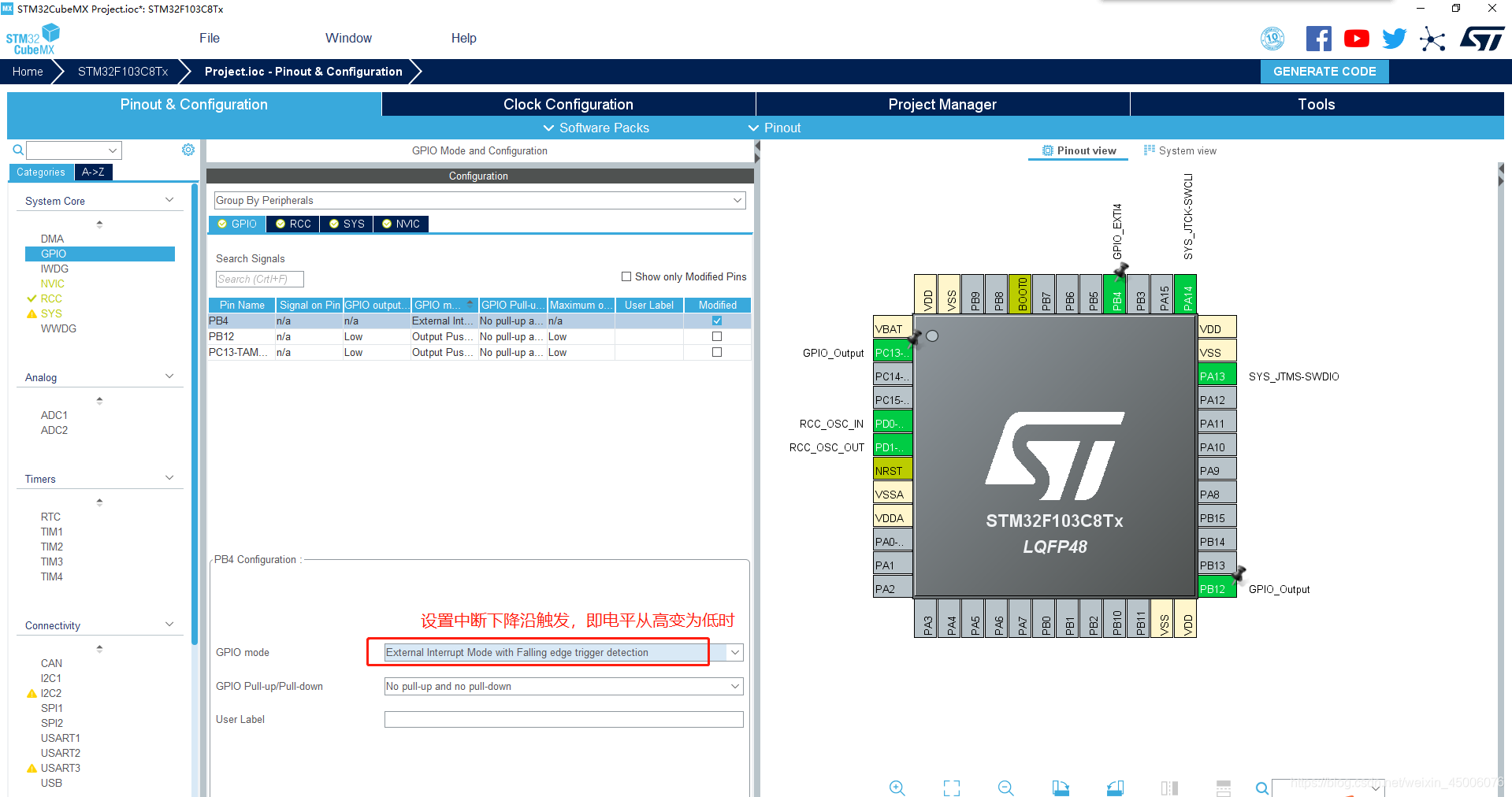Click the ST logo in the header
Screen dimensions: 1512x797
[x=1482, y=39]
